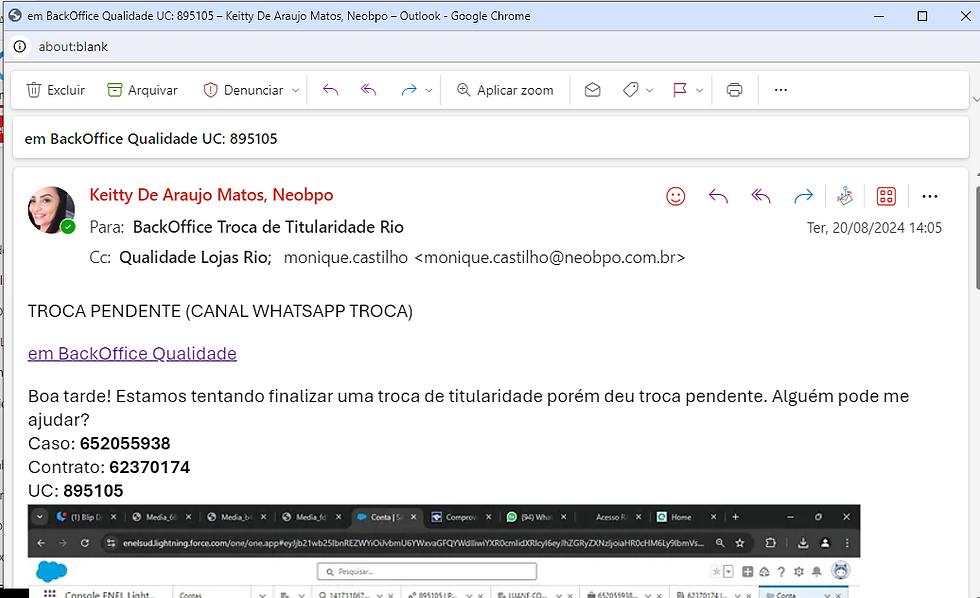Select recipient BackOffice Troca de Titularidade Rio

(x=268, y=227)
